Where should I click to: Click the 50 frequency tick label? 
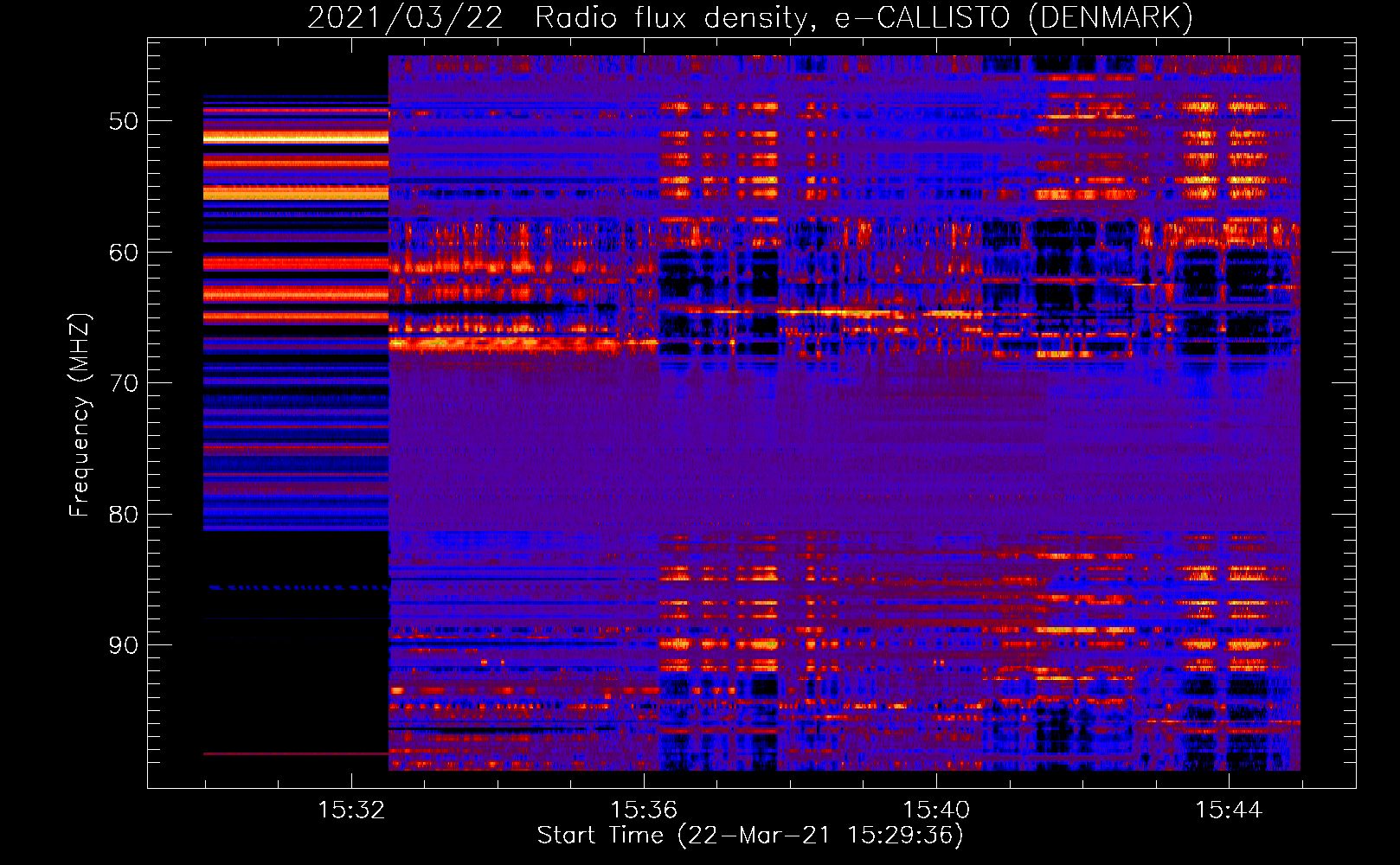click(x=124, y=121)
